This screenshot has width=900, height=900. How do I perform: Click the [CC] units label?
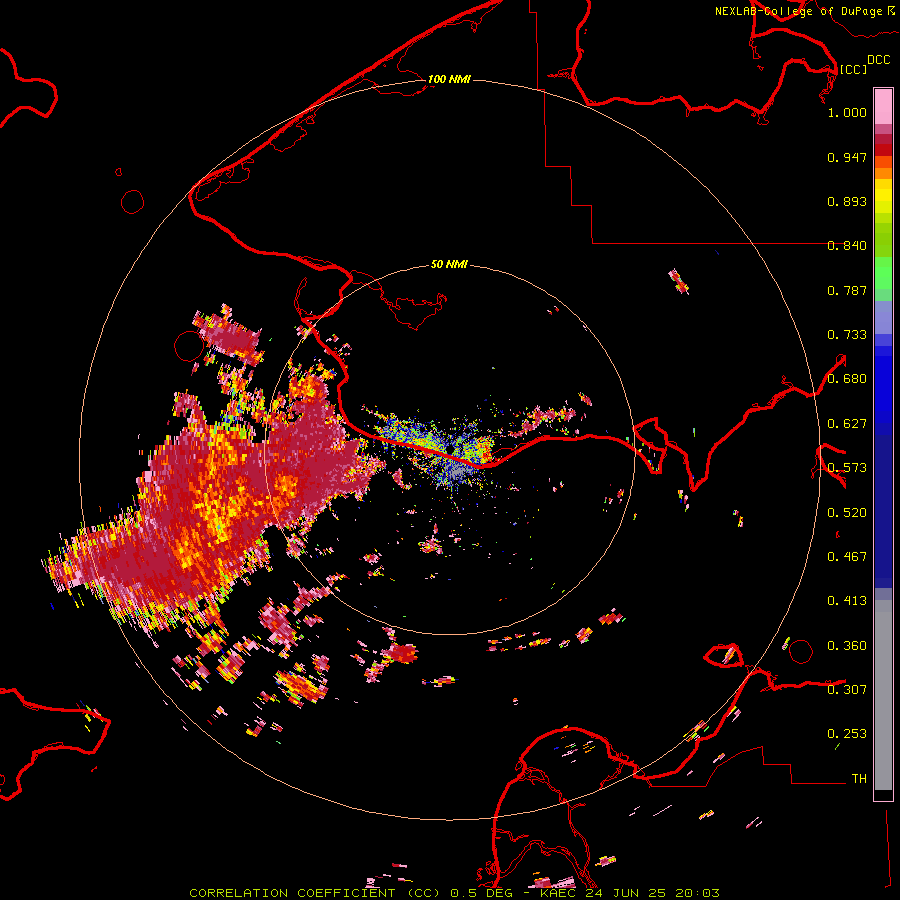(x=853, y=69)
